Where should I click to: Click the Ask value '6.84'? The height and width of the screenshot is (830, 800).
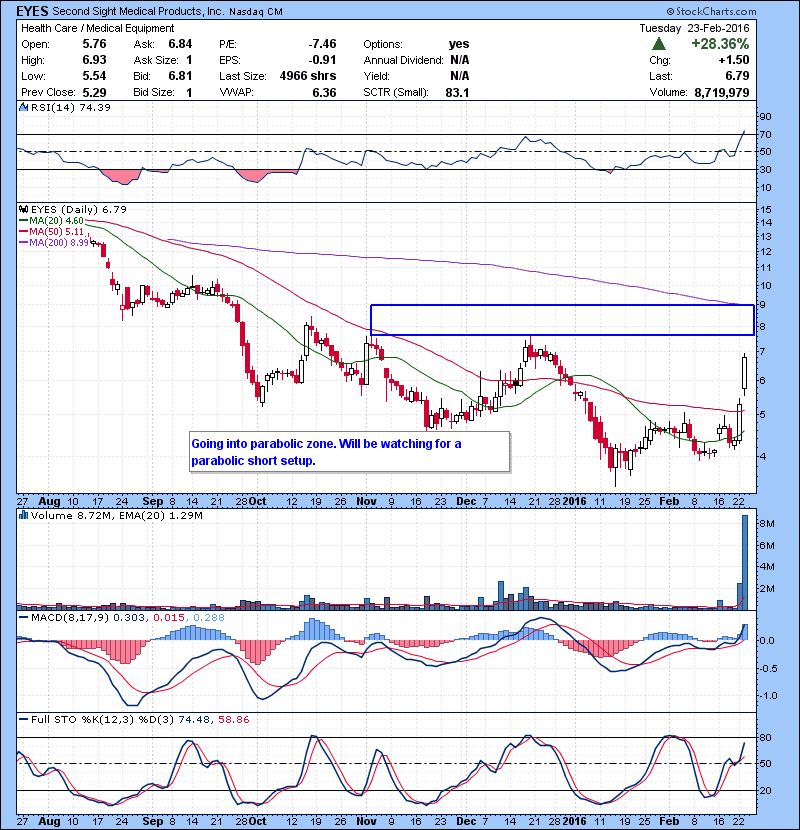(180, 44)
